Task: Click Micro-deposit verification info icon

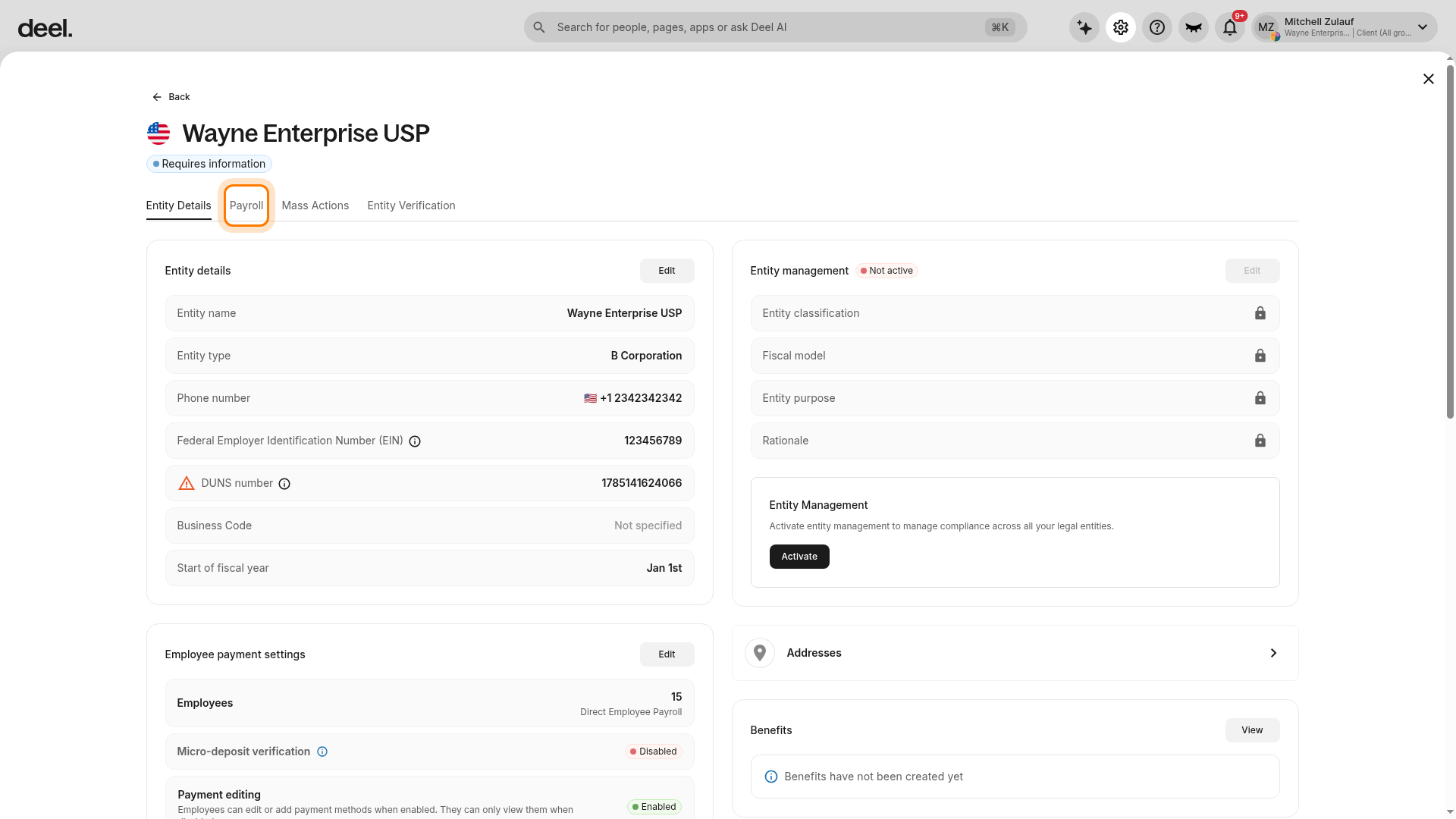Action: 322,752
